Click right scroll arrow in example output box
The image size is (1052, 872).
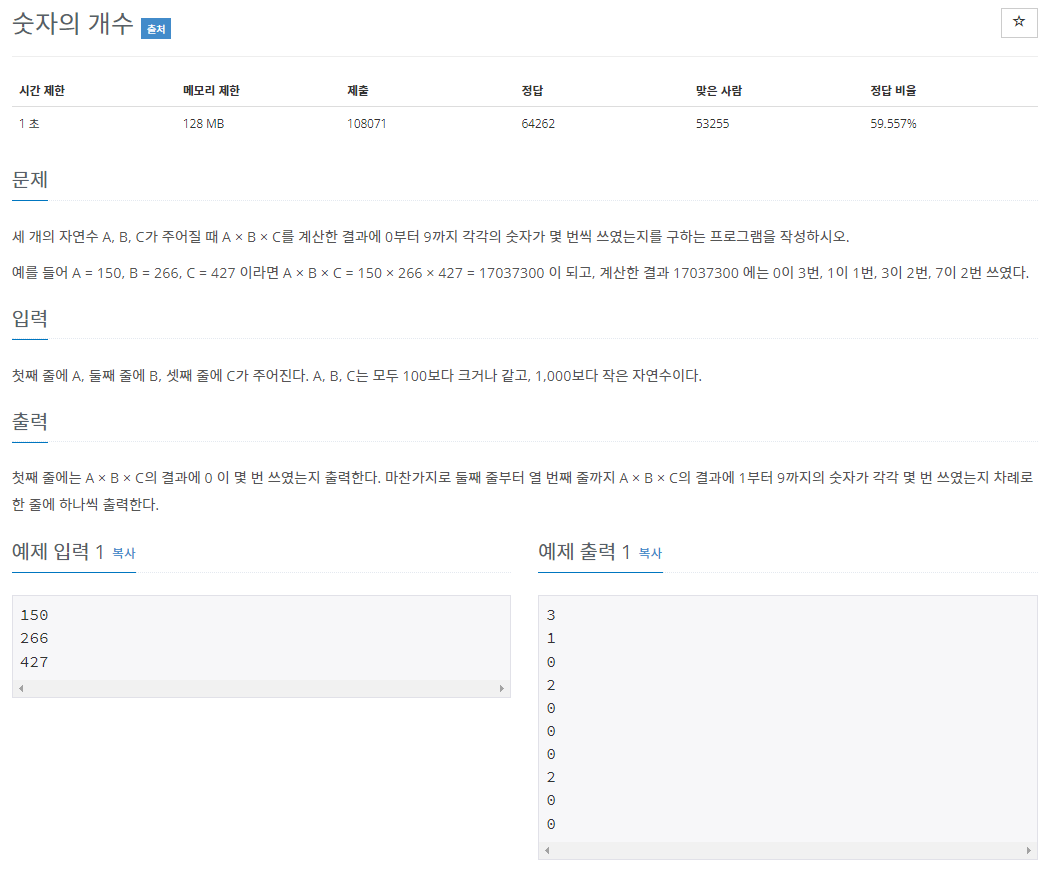pos(1029,851)
